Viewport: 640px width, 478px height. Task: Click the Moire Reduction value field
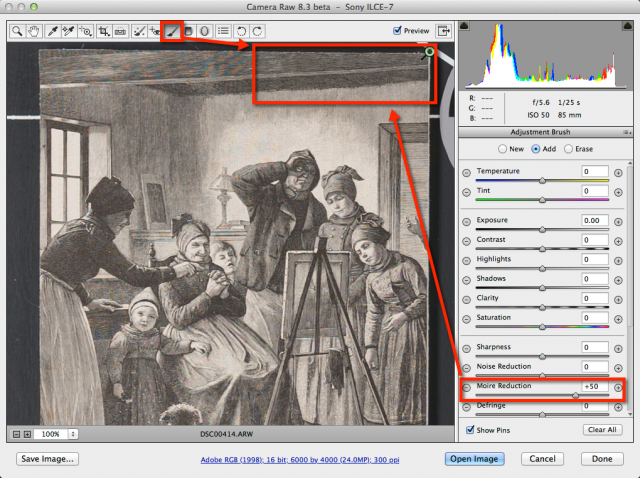coord(595,386)
